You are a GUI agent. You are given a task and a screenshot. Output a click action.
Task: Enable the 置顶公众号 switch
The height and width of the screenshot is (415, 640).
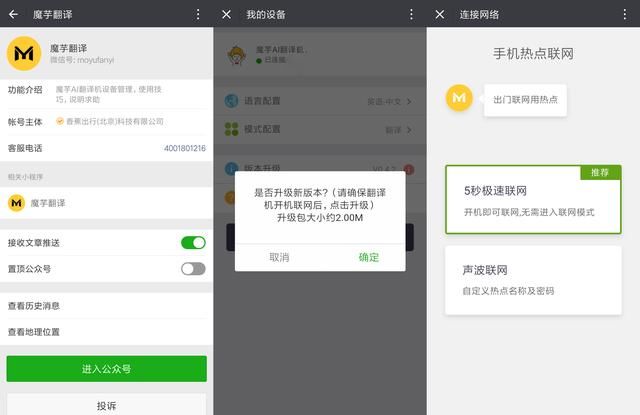coord(193,269)
